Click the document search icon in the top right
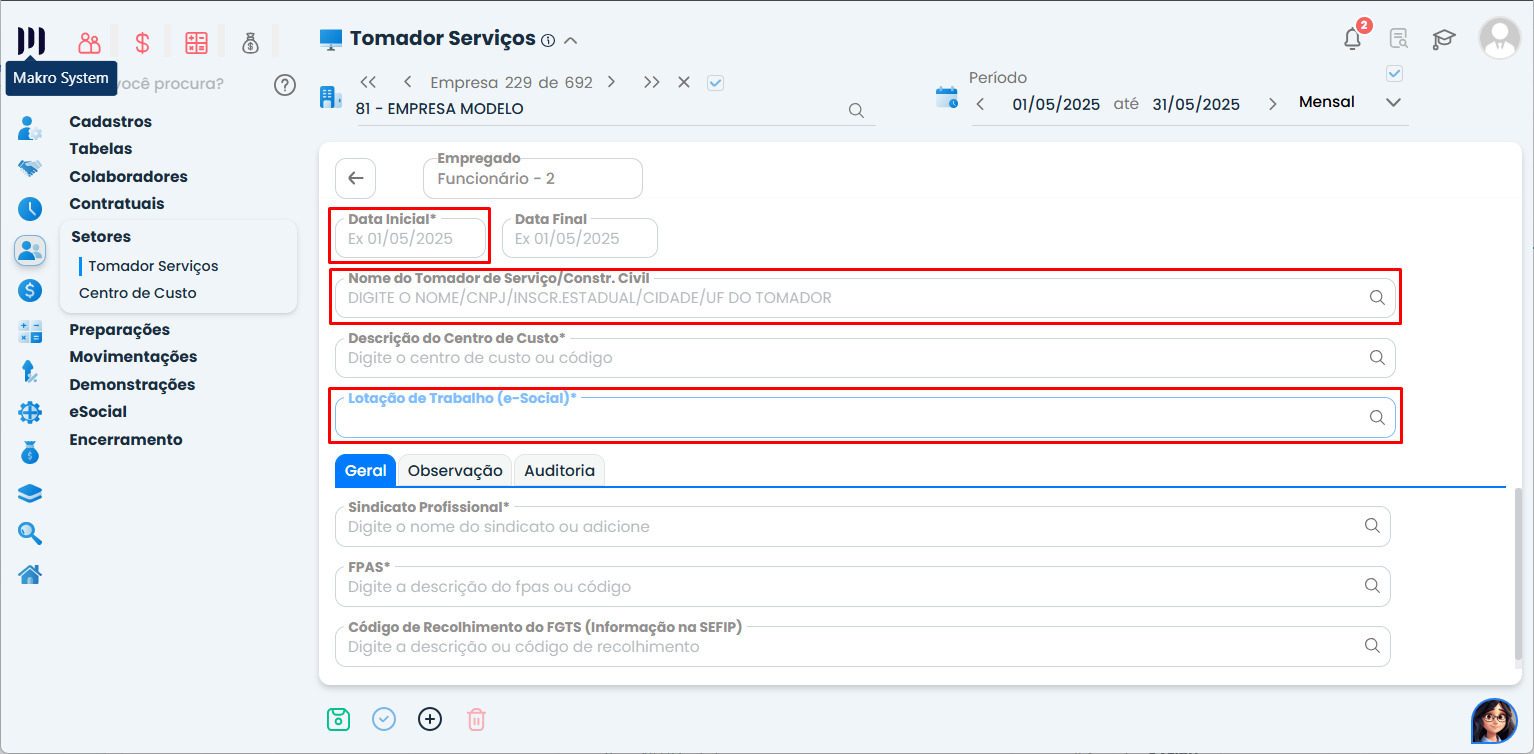1534x754 pixels. (x=1399, y=39)
